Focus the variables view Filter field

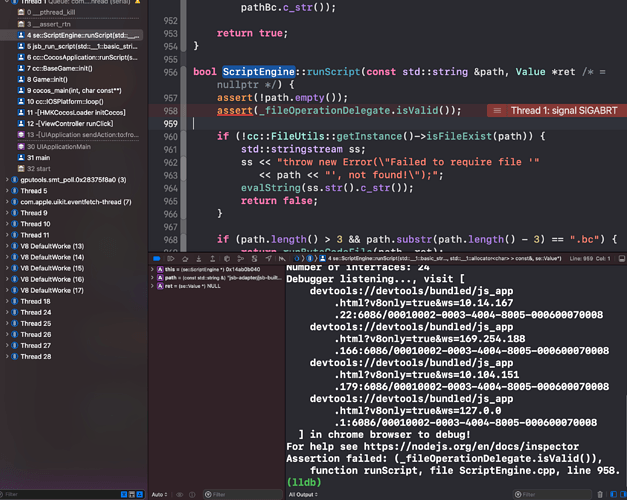pyautogui.click(x=242, y=495)
